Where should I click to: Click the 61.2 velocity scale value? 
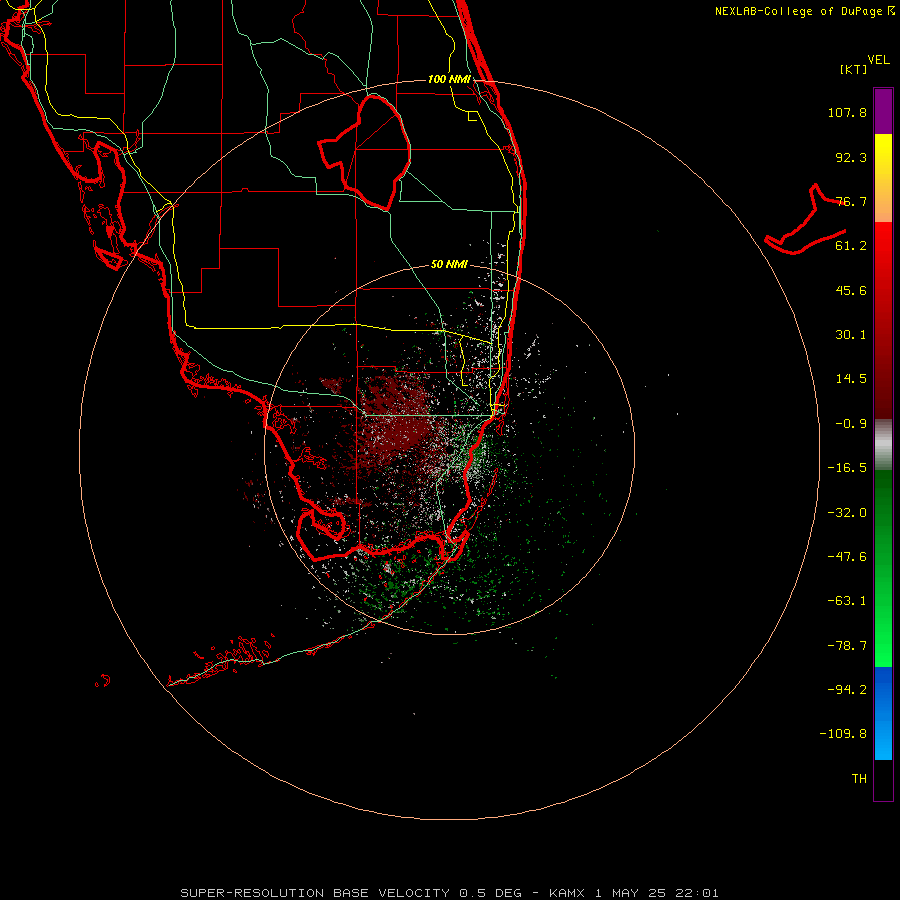851,246
